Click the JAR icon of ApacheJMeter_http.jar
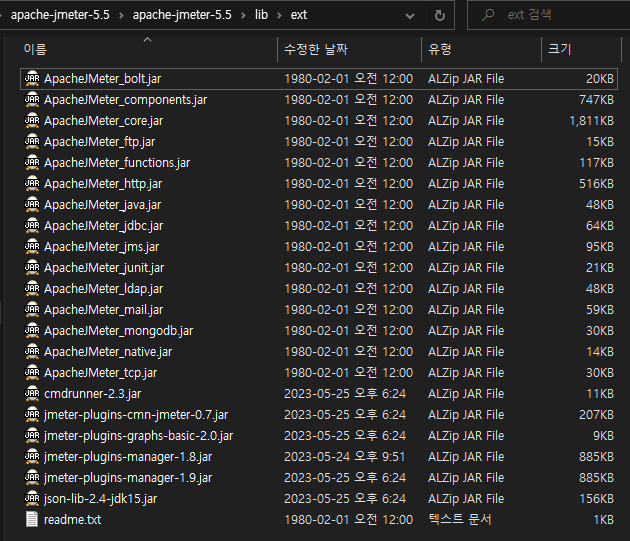 32,183
